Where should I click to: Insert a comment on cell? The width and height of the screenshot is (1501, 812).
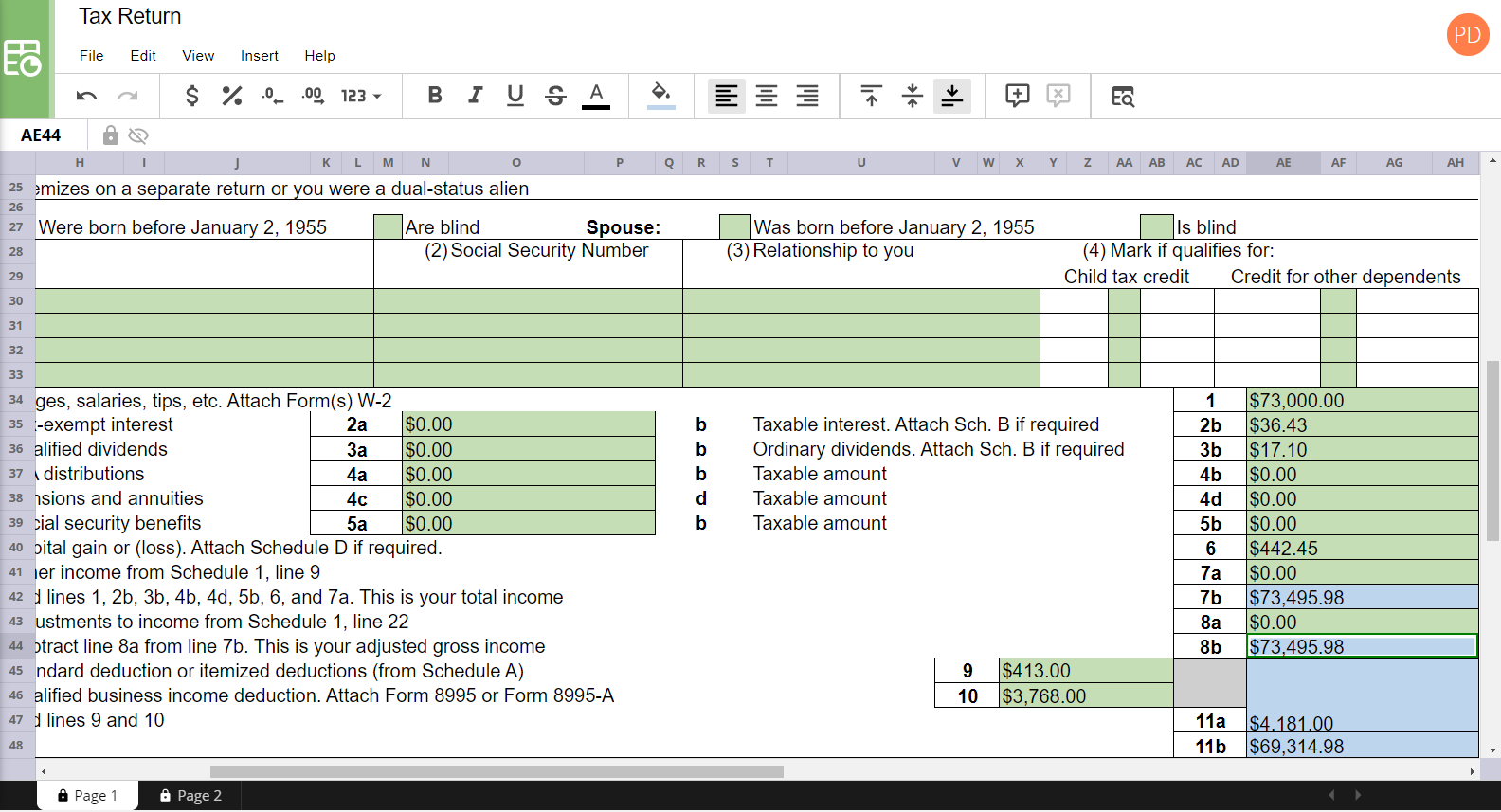click(1018, 96)
